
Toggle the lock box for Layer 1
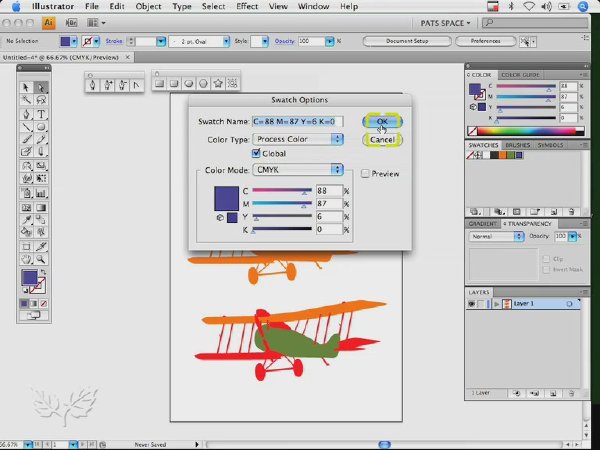(481, 304)
